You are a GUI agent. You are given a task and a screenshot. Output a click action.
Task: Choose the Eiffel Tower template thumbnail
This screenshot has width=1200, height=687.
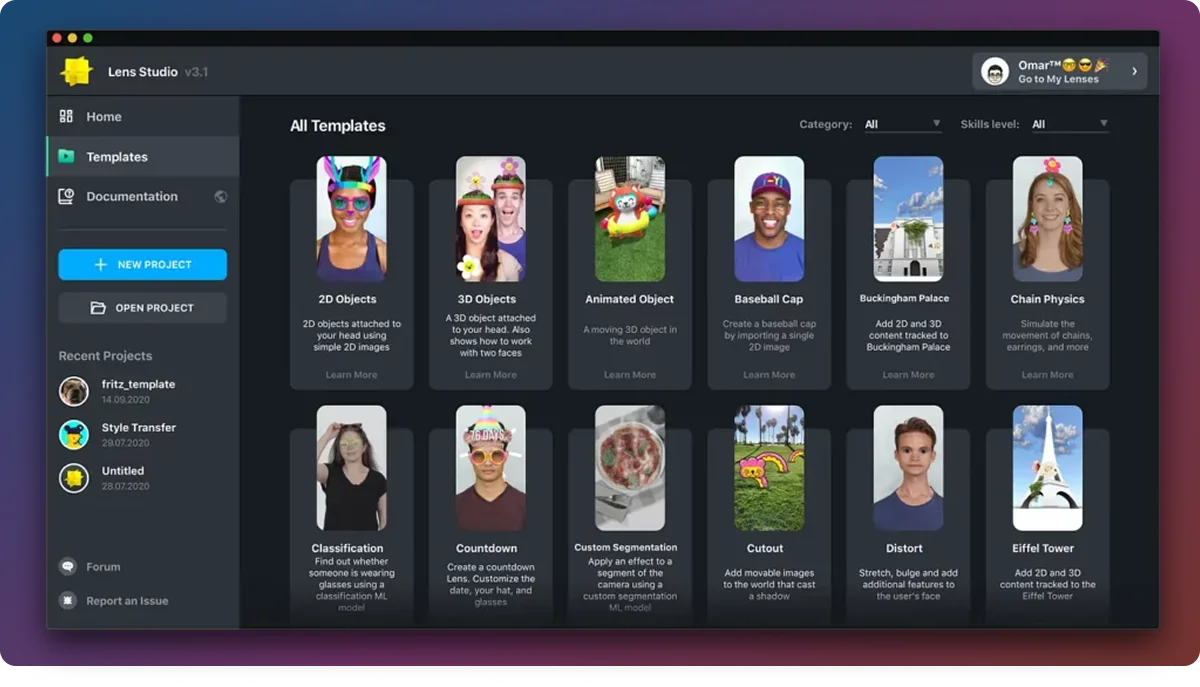tap(1047, 468)
